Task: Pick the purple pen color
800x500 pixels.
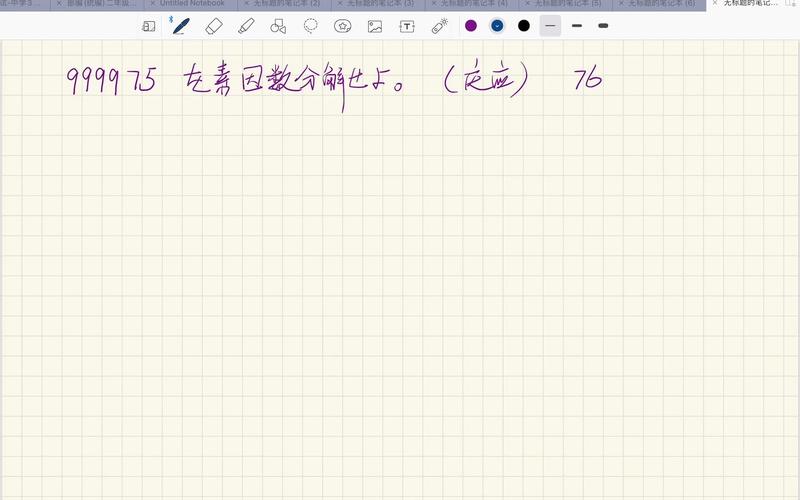Action: (x=471, y=26)
